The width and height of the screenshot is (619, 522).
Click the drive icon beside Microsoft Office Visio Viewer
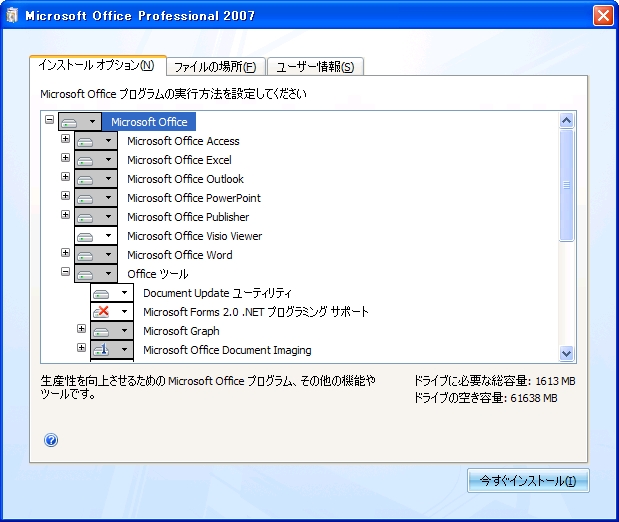(86, 236)
